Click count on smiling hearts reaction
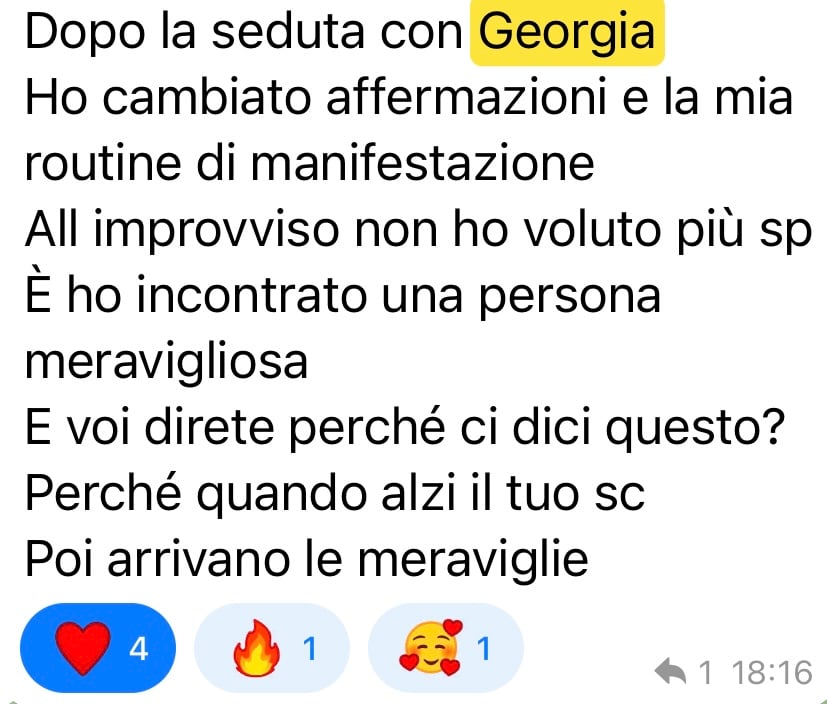 tap(484, 648)
